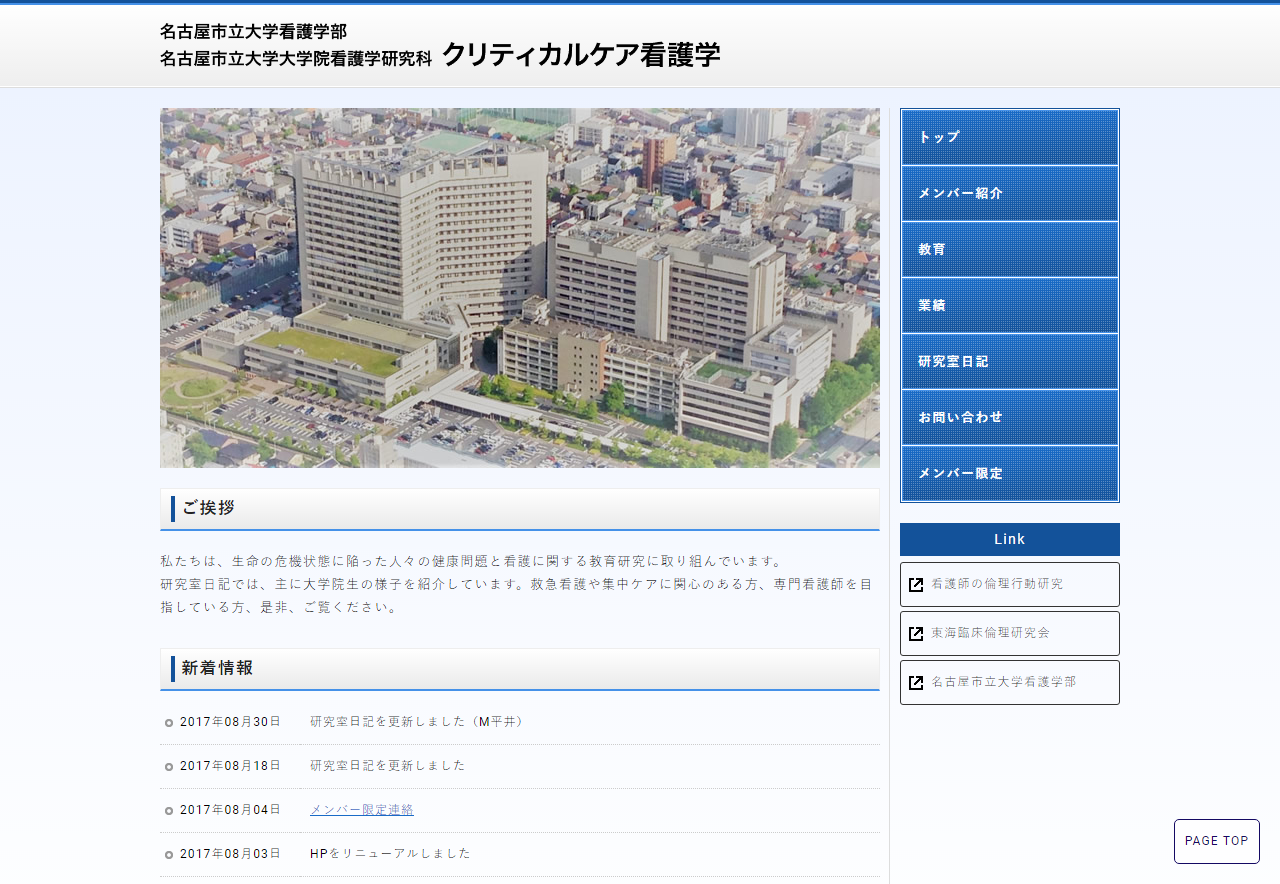Viewport: 1280px width, 884px height.
Task: Select the news date 2017年08月30日
Action: coord(230,722)
